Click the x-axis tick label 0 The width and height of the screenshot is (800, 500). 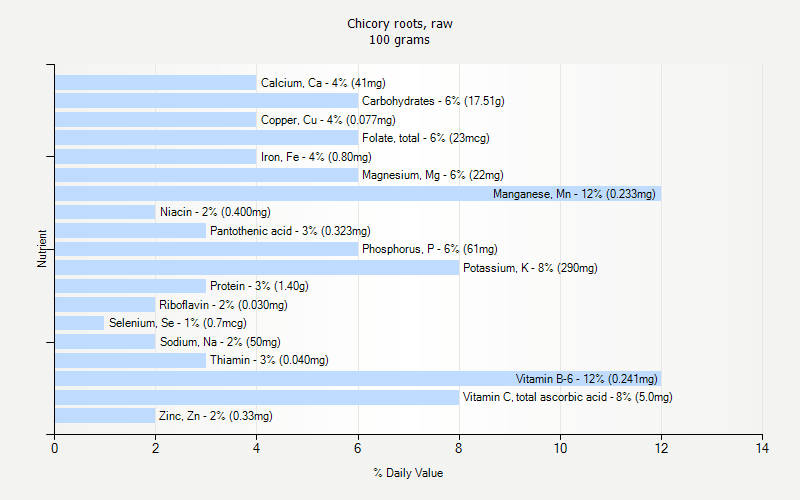(55, 448)
